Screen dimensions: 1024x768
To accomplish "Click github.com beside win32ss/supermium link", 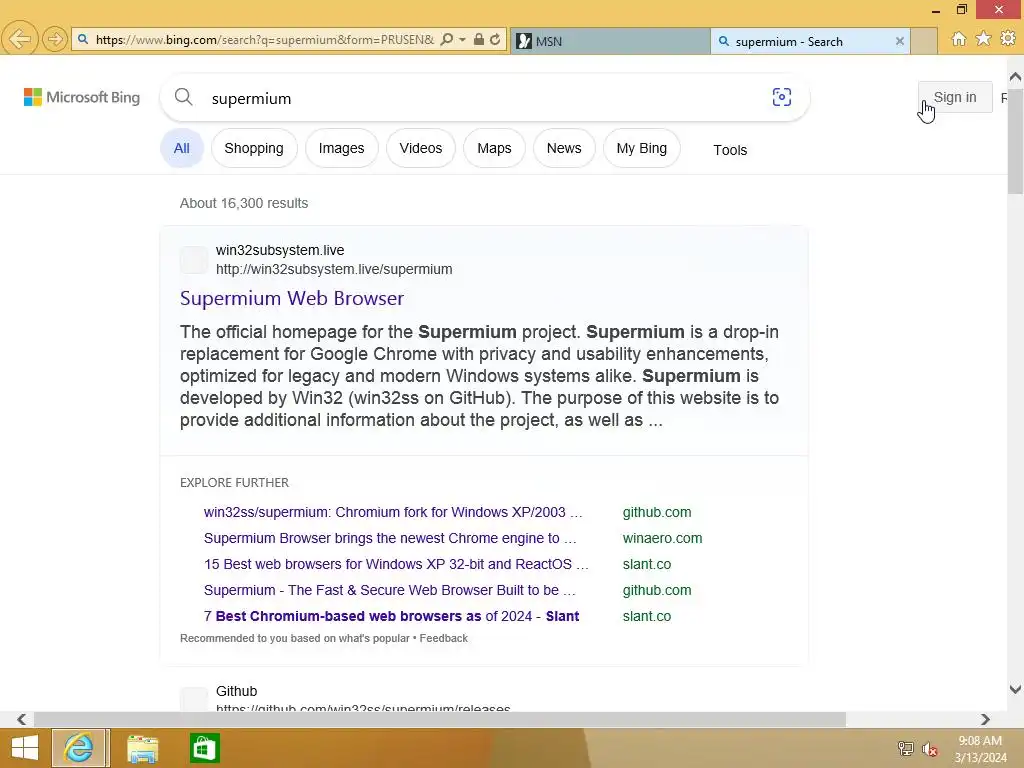I will (x=657, y=512).
